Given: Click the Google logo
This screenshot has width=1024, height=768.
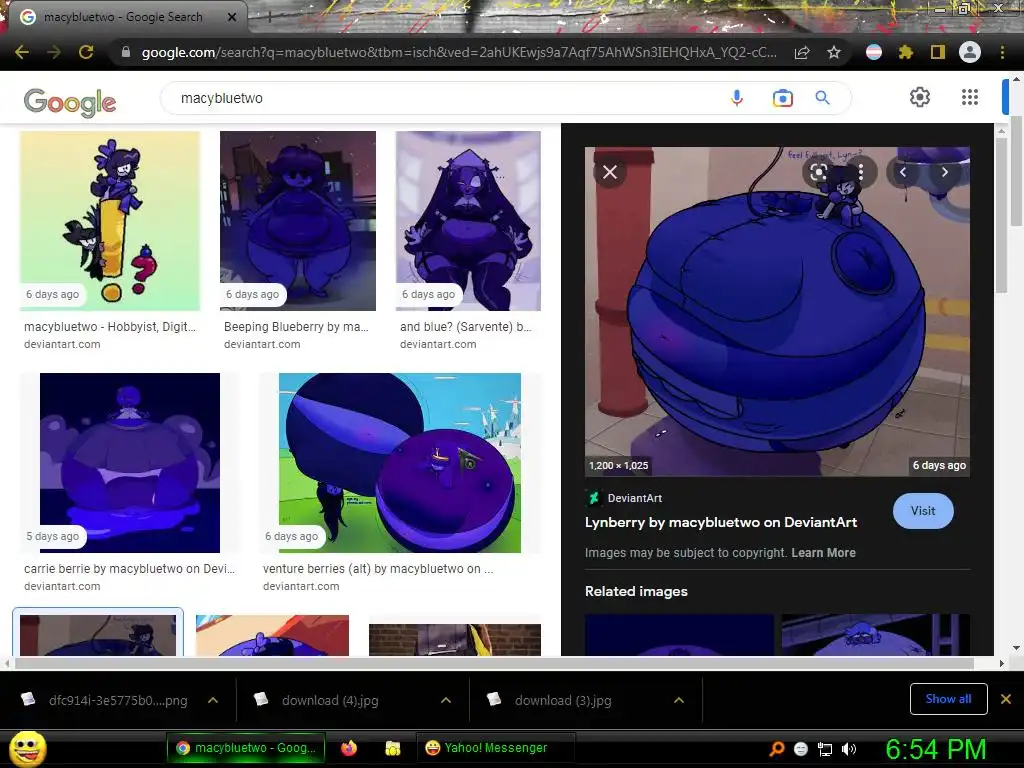Looking at the screenshot, I should [70, 102].
